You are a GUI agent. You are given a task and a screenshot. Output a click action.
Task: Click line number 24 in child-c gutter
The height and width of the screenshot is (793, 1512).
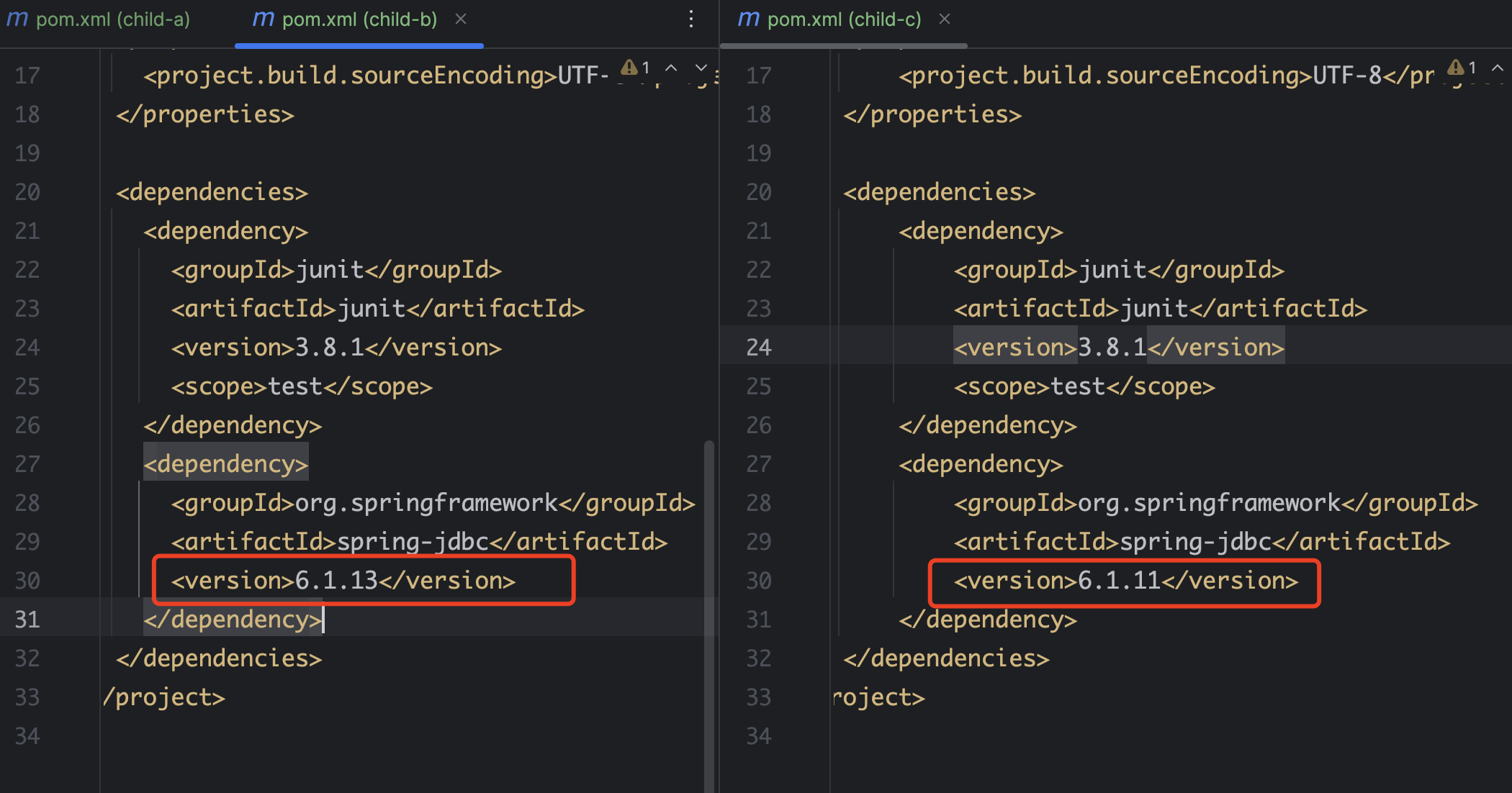click(x=759, y=348)
